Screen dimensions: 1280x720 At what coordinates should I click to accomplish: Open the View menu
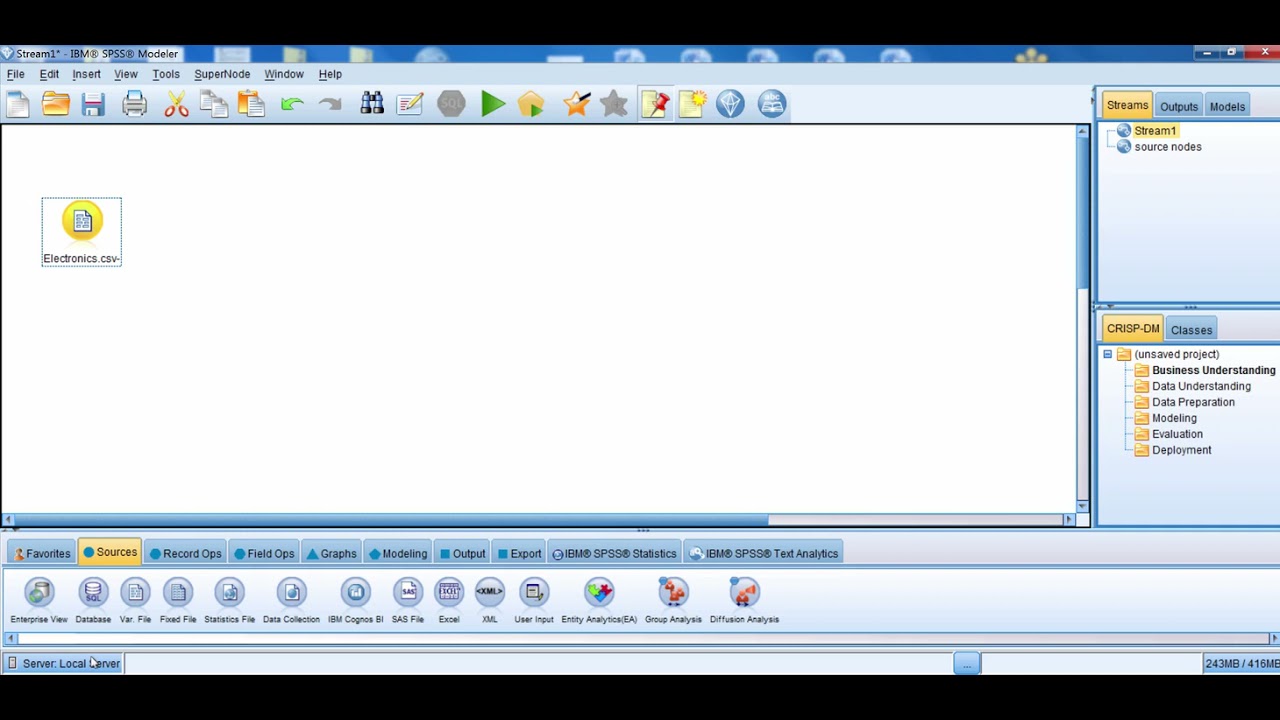point(126,74)
